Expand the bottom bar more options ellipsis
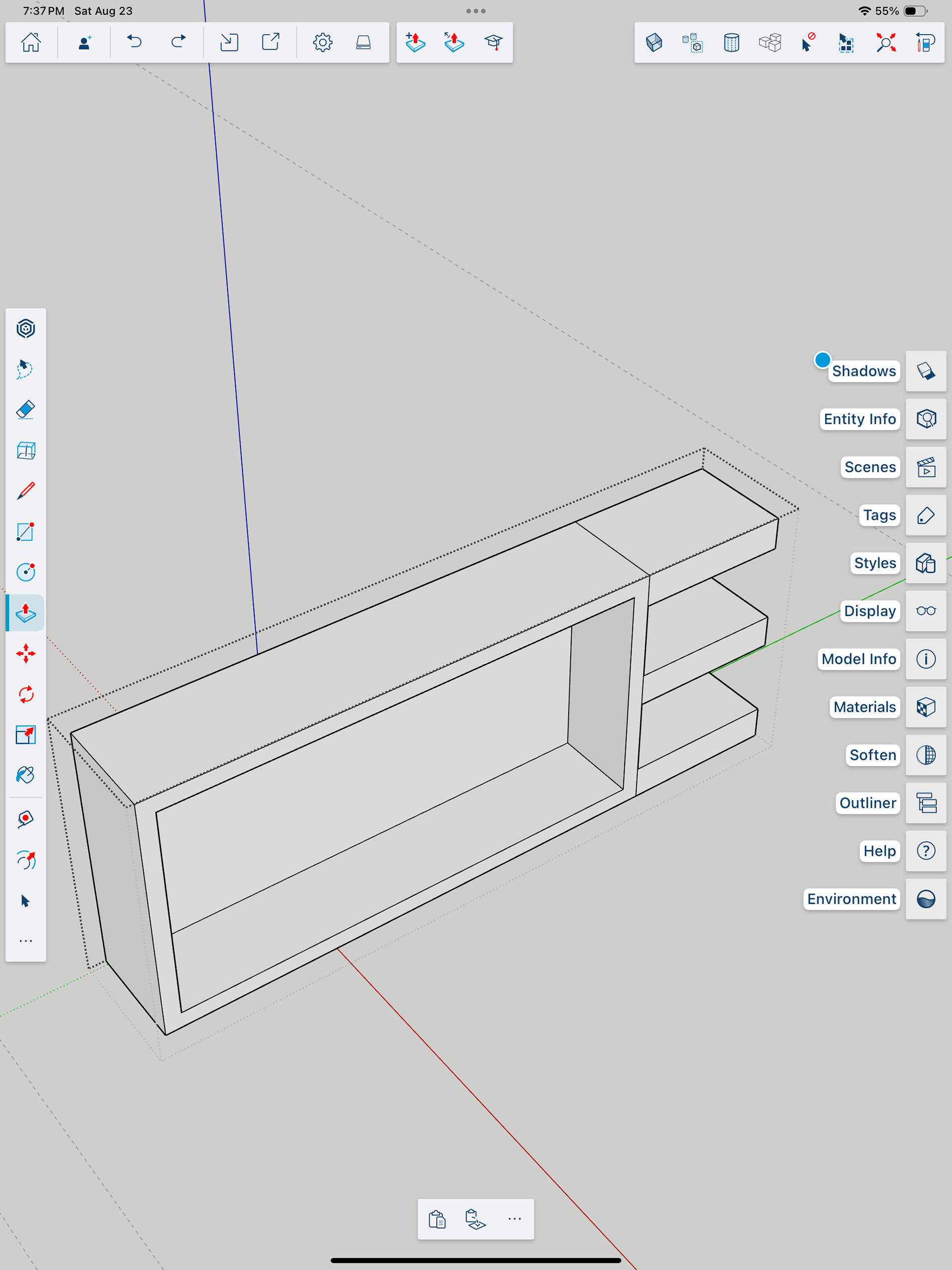The image size is (952, 1270). tap(514, 1219)
